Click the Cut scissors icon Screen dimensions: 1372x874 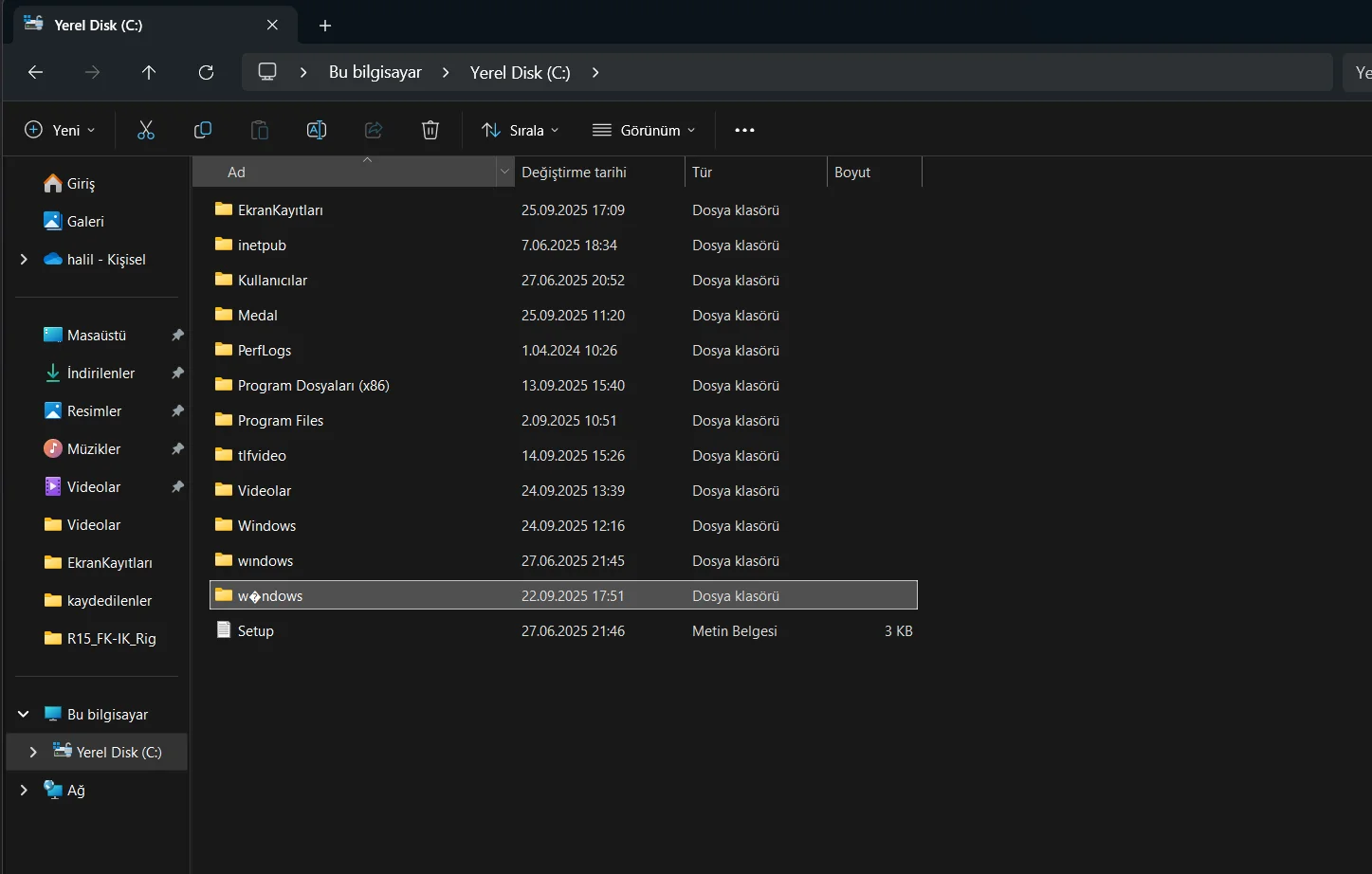point(145,130)
